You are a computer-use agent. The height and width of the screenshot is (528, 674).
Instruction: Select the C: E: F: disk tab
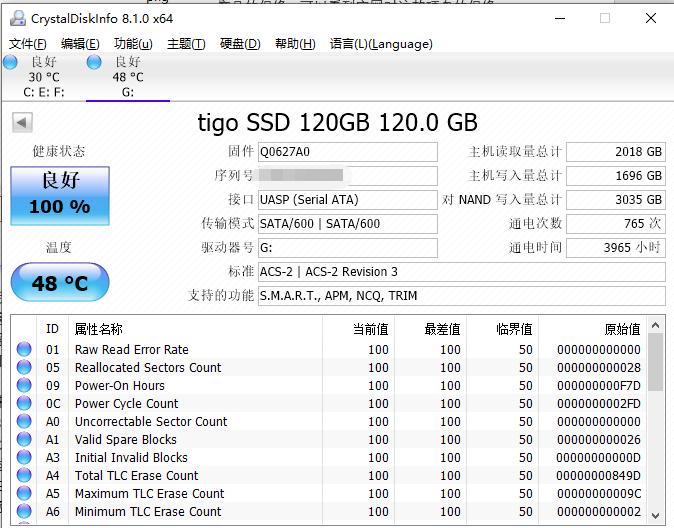pyautogui.click(x=43, y=77)
